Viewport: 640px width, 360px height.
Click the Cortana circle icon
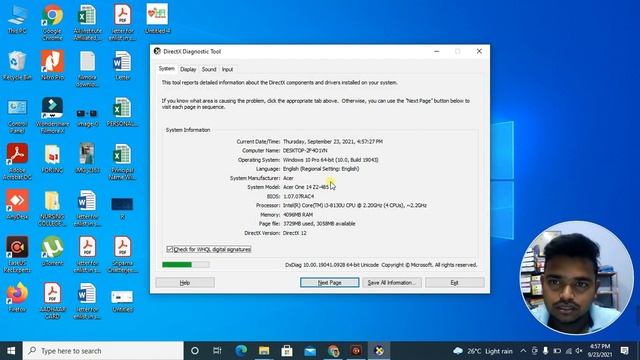point(195,351)
